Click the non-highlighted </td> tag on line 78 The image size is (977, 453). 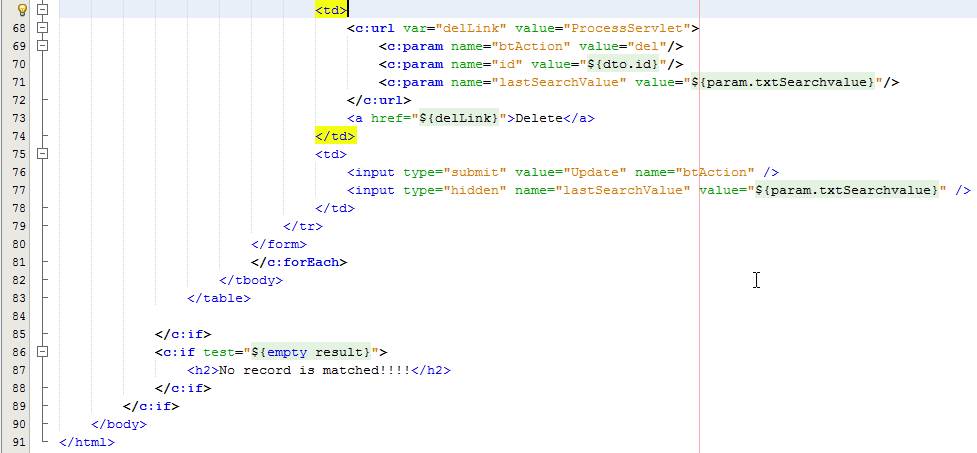coord(335,208)
